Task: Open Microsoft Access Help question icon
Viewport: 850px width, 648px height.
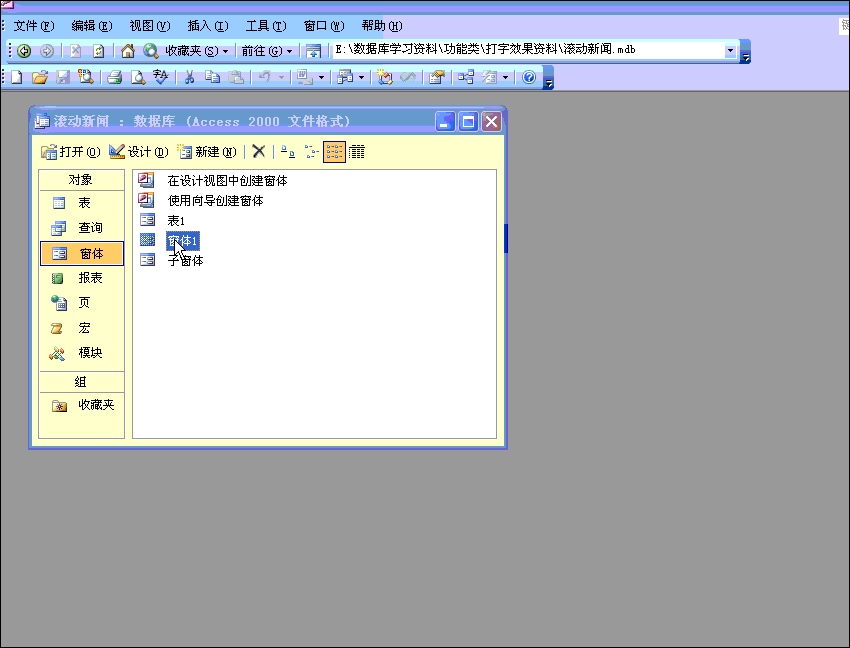Action: click(529, 78)
